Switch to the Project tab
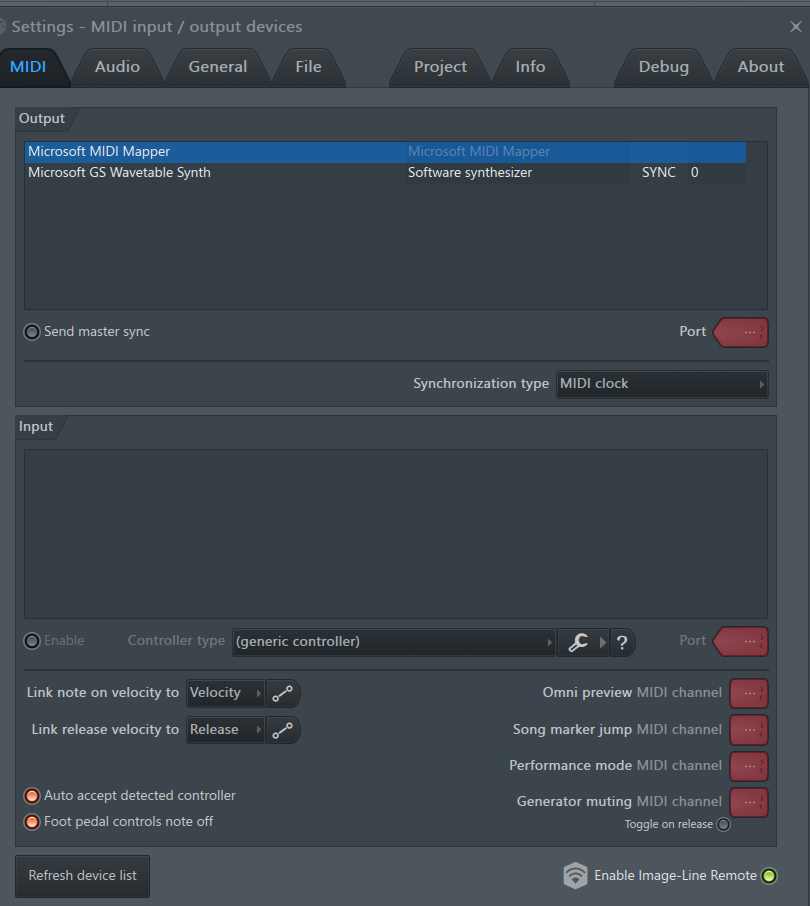The height and width of the screenshot is (906, 810). coord(440,67)
